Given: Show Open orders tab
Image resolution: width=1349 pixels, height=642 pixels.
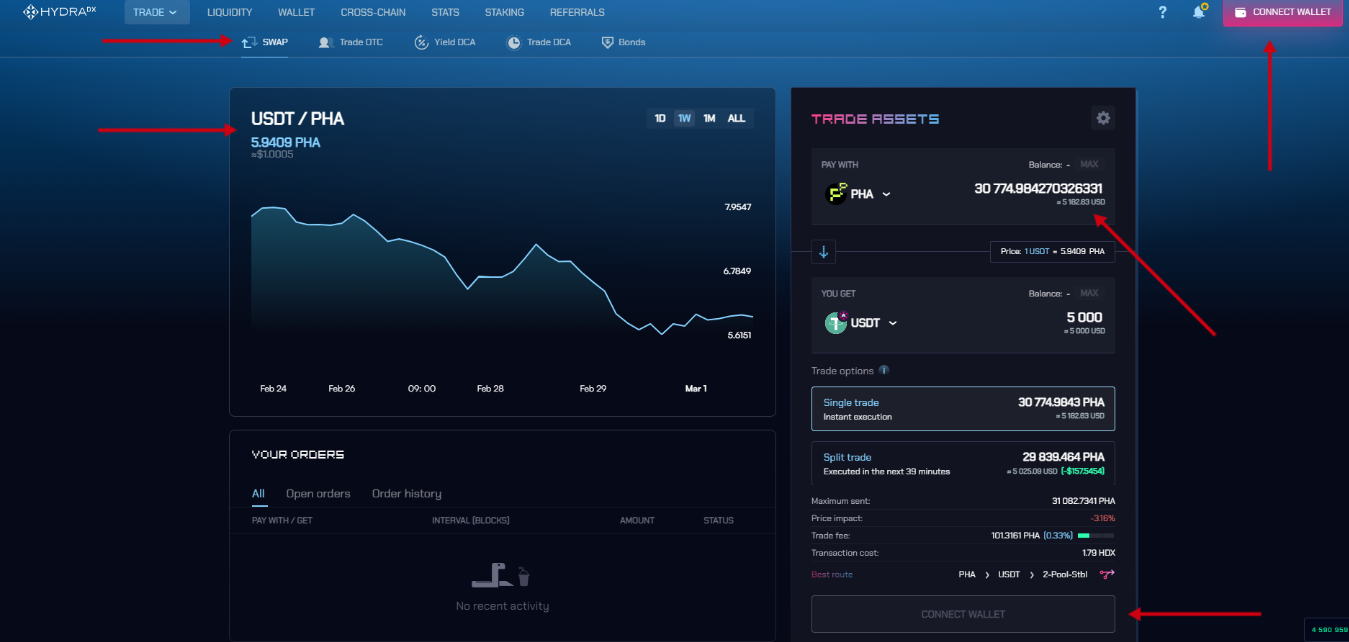Looking at the screenshot, I should pos(318,494).
